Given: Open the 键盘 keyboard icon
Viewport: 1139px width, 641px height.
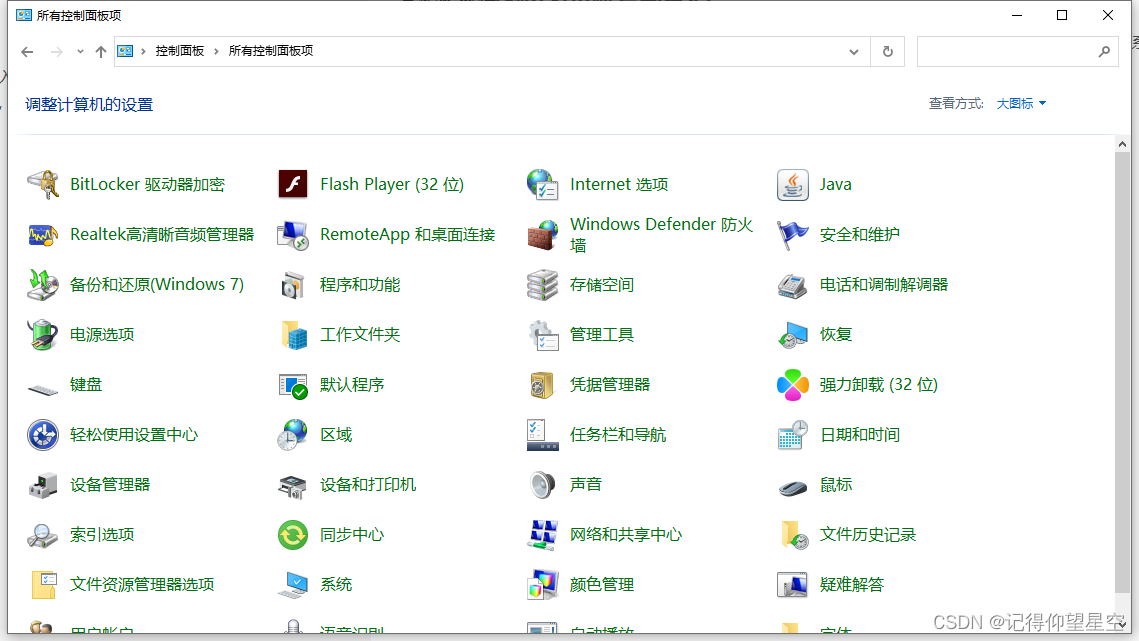Looking at the screenshot, I should coord(43,390).
